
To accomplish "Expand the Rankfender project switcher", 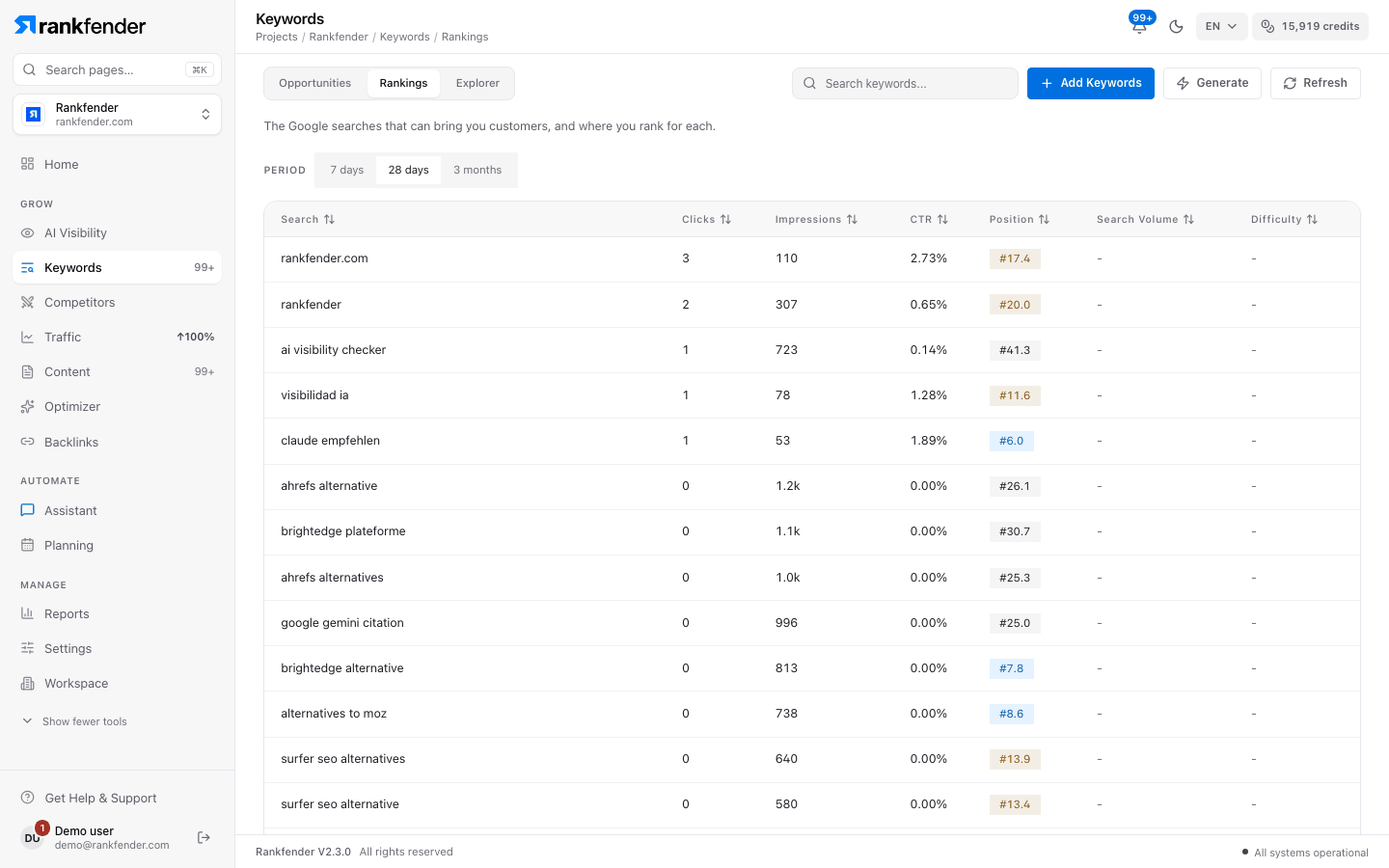I will (x=117, y=115).
